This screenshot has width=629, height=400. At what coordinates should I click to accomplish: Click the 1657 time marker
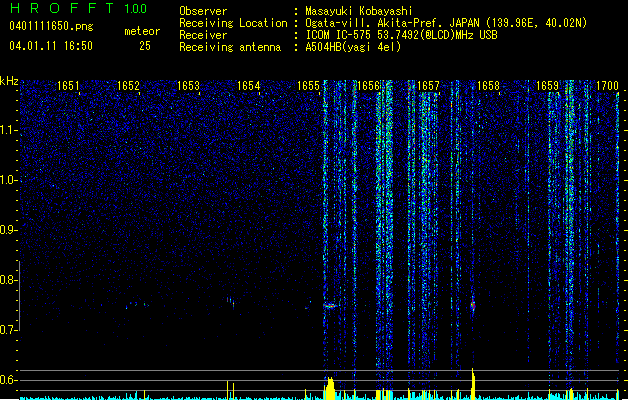(428, 86)
